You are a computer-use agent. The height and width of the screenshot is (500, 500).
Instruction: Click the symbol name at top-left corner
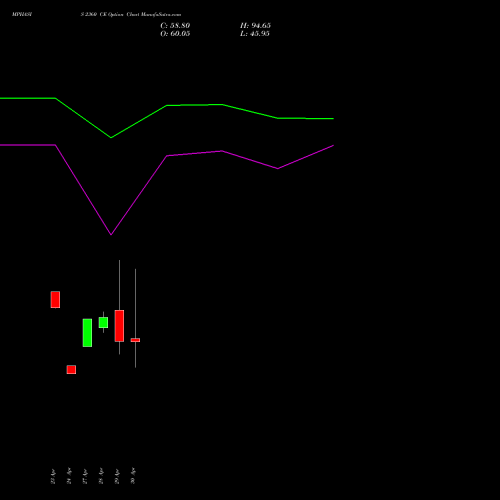click(22, 15)
